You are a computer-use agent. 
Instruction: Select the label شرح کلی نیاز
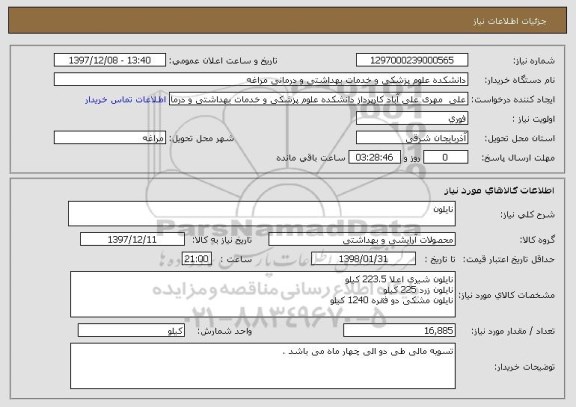coord(528,215)
